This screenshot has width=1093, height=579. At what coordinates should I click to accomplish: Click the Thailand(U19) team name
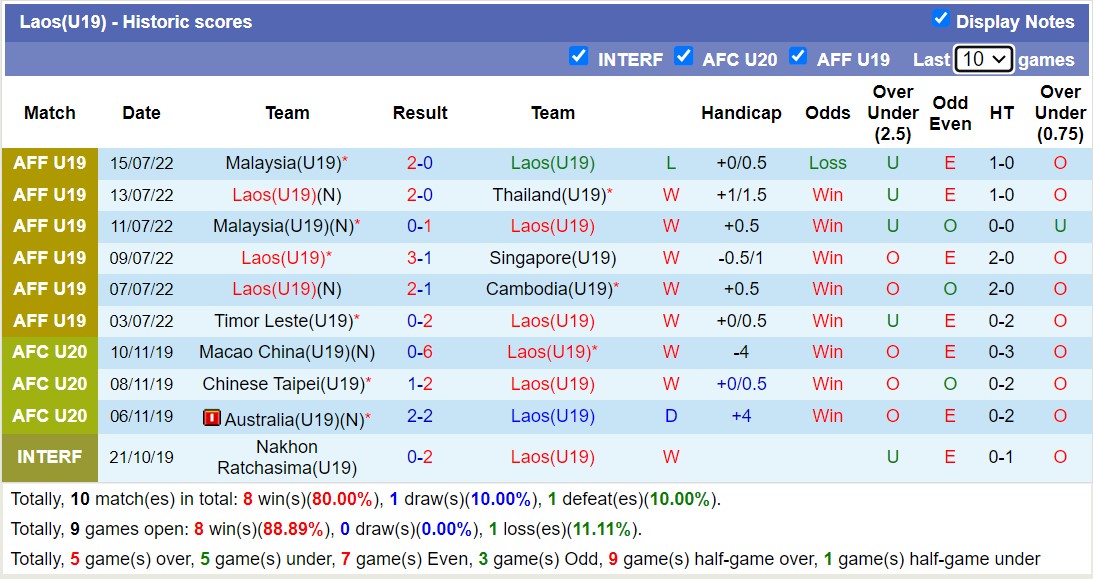548,195
